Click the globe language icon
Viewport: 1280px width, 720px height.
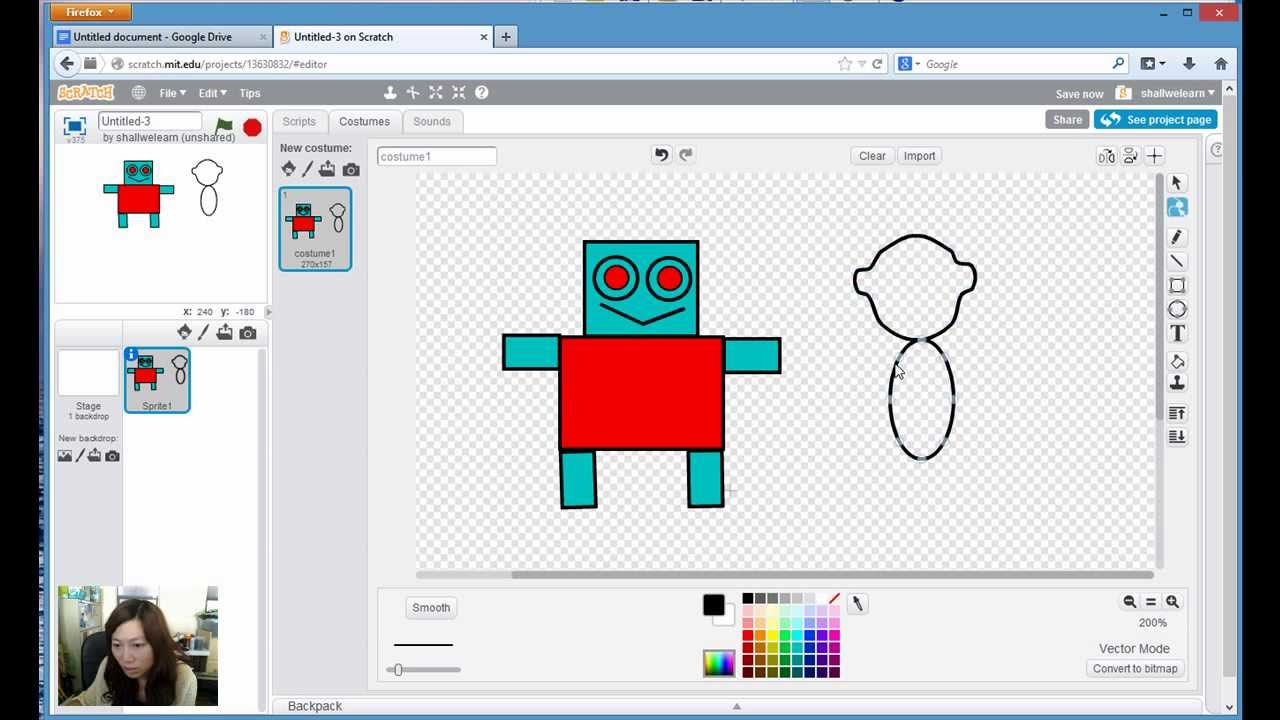click(139, 93)
